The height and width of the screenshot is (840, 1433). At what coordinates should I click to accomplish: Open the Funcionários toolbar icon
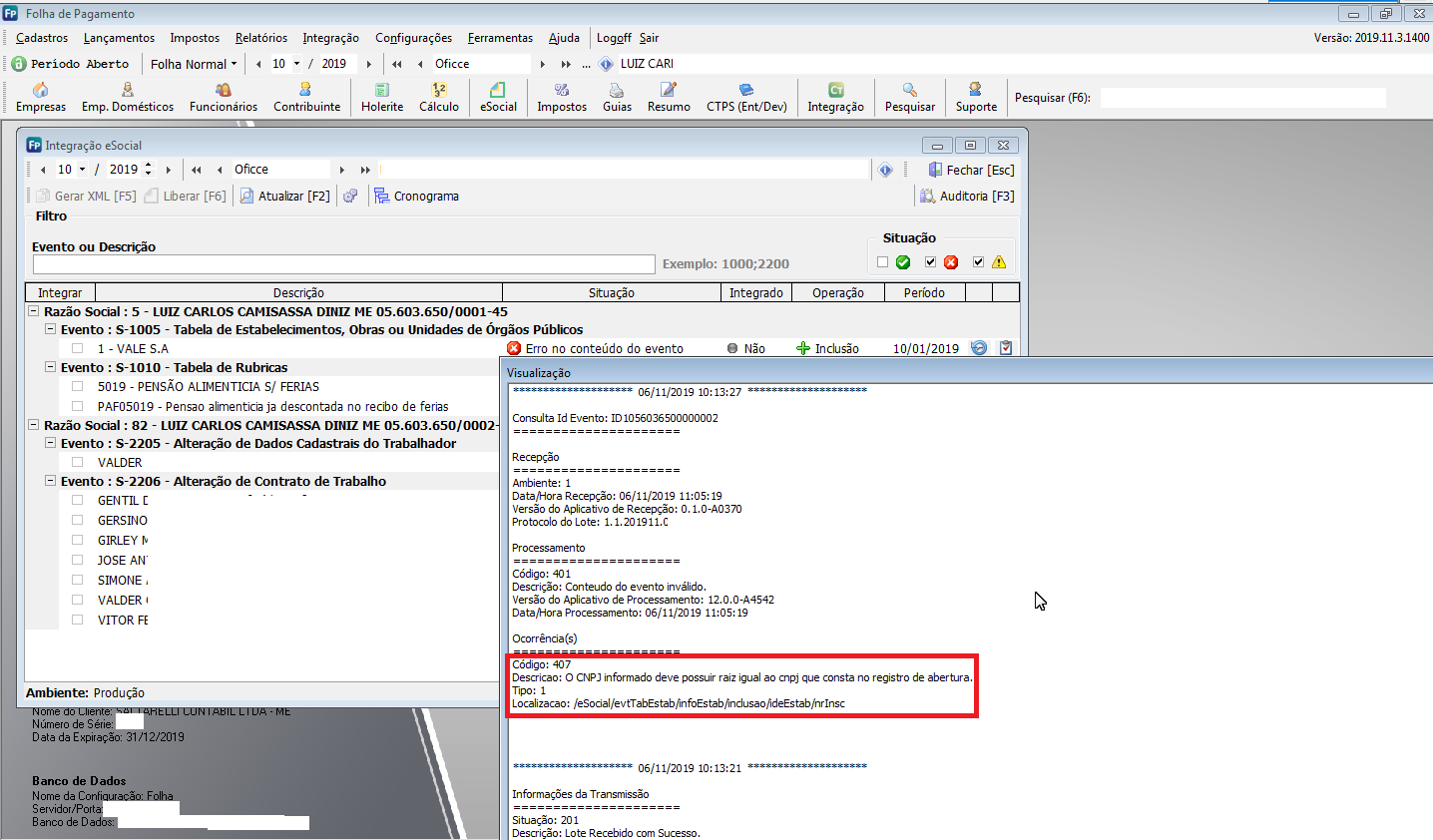coord(224,97)
